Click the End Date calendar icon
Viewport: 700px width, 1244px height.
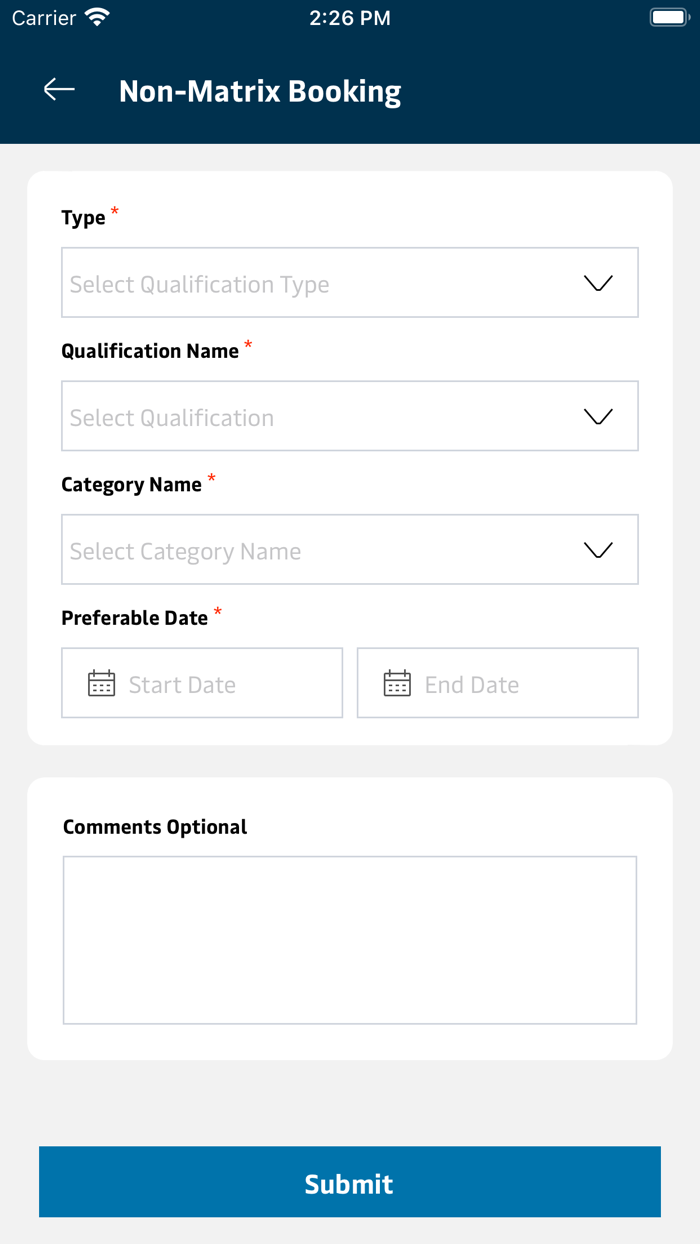click(397, 684)
